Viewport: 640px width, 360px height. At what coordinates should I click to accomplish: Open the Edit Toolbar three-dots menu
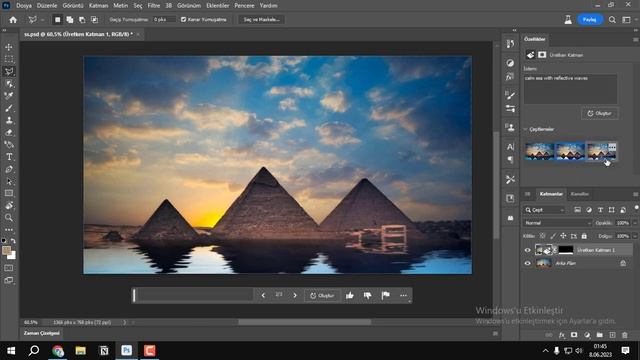pyautogui.click(x=9, y=230)
